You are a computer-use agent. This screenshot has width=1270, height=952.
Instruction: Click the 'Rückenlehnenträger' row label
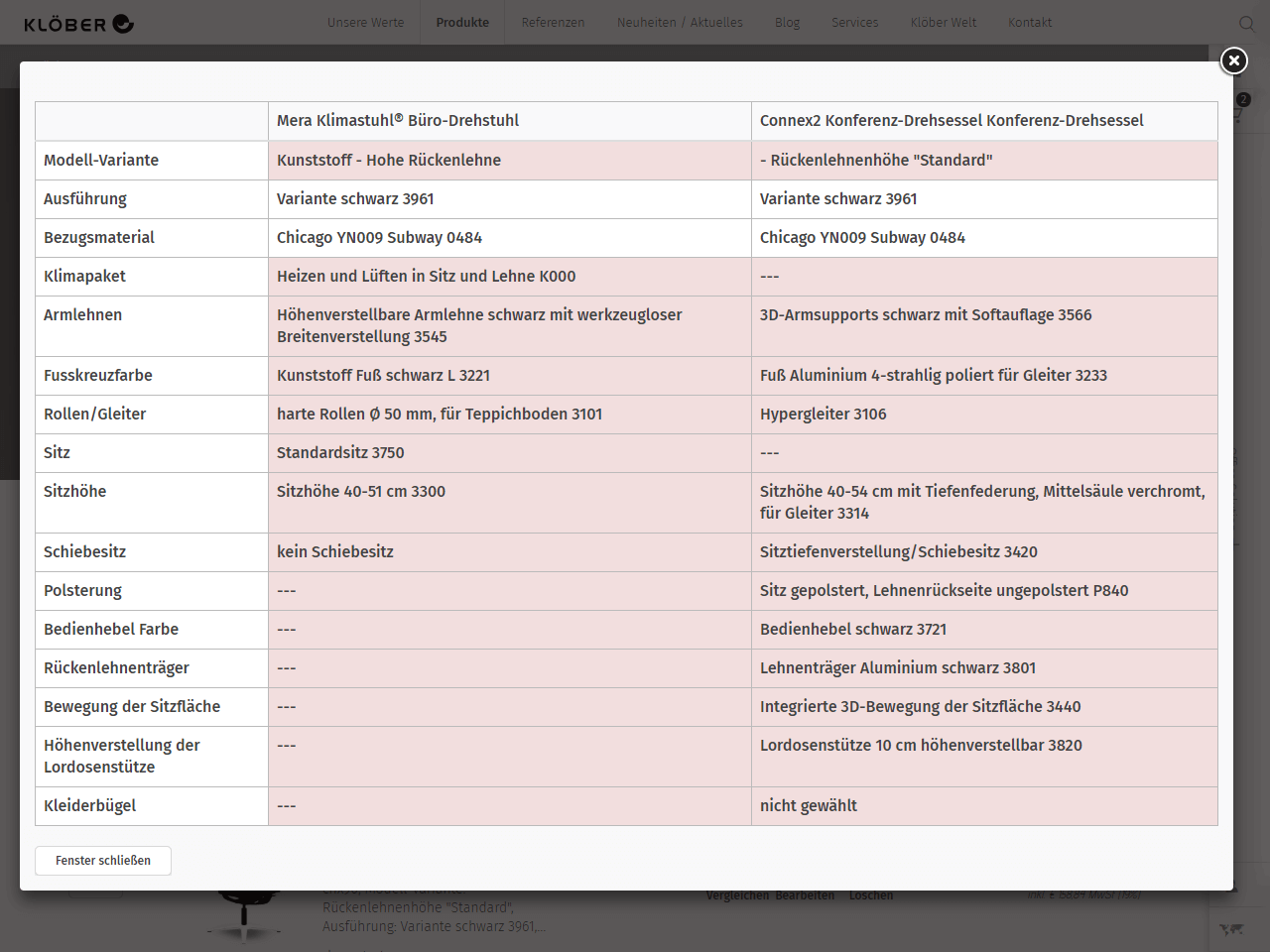coord(152,668)
